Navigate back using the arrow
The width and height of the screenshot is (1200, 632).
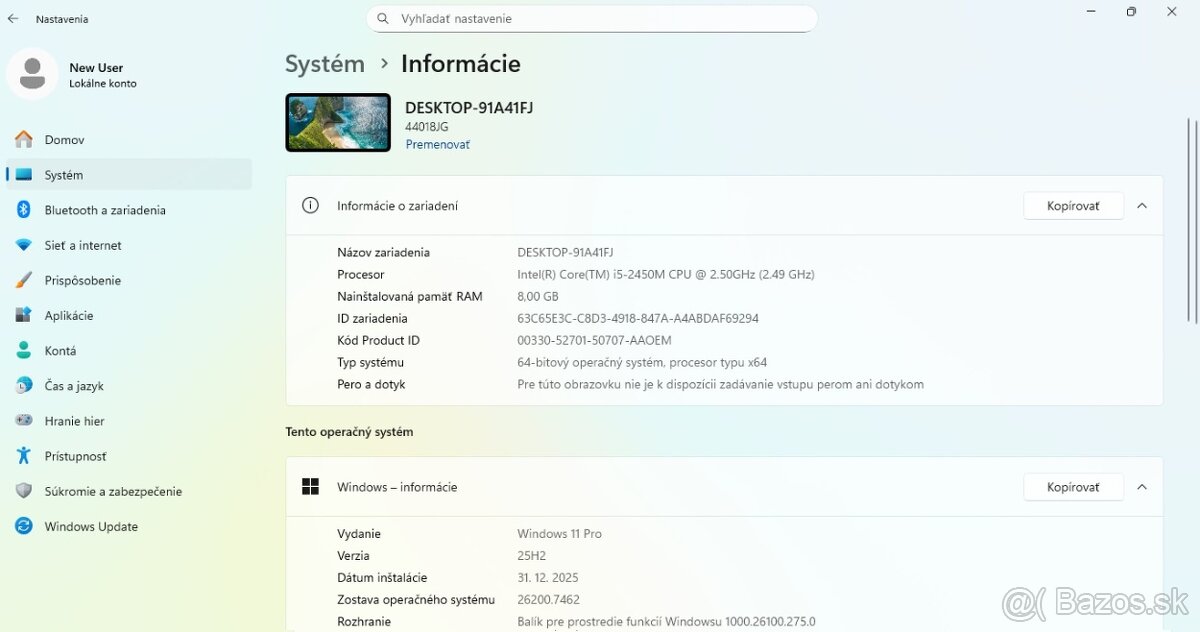(x=12, y=18)
